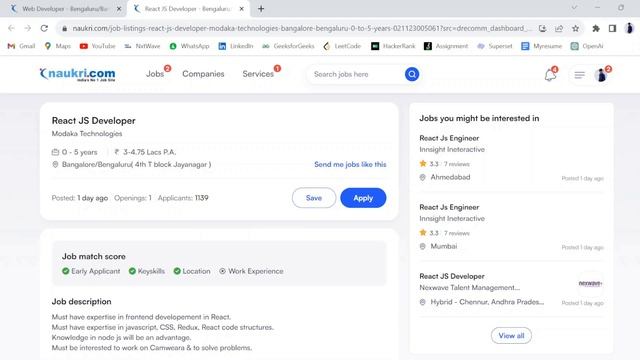The height and width of the screenshot is (360, 640).
Task: Click the site lock icon in address bar
Action: pyautogui.click(x=64, y=28)
